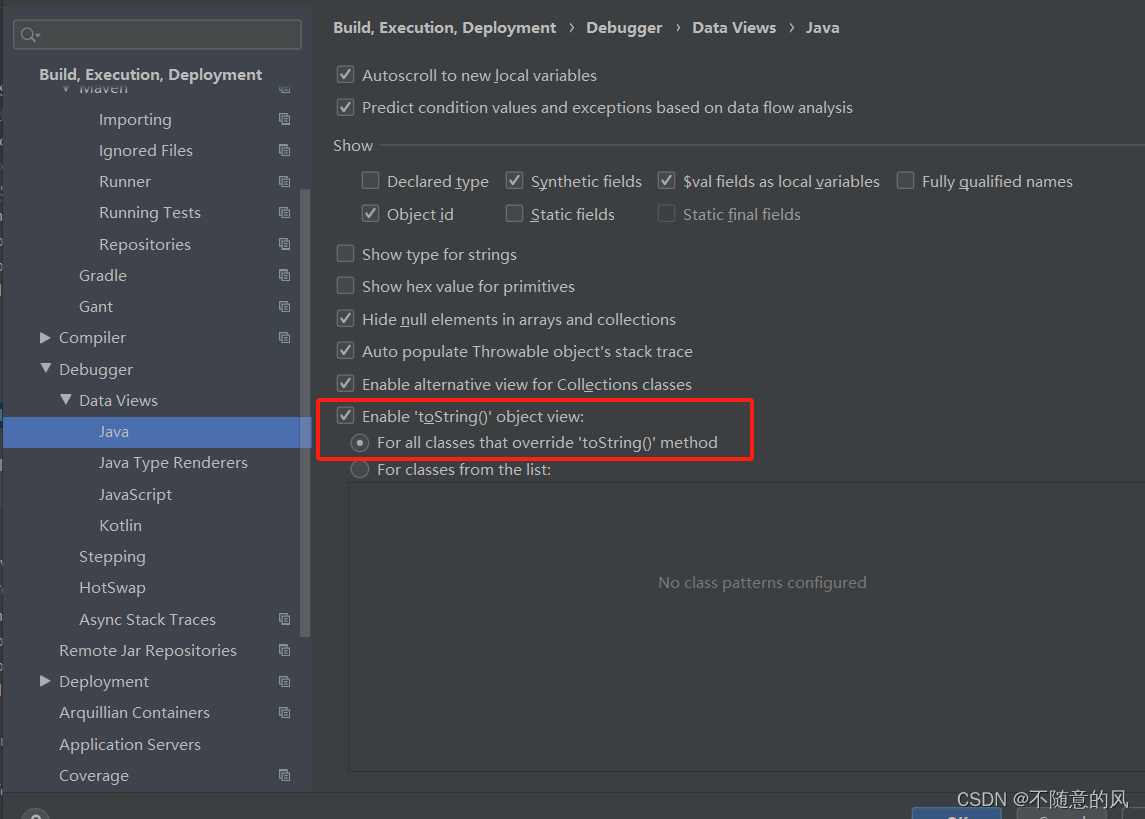Open Arquillian Containers page
This screenshot has width=1145, height=819.
(134, 712)
